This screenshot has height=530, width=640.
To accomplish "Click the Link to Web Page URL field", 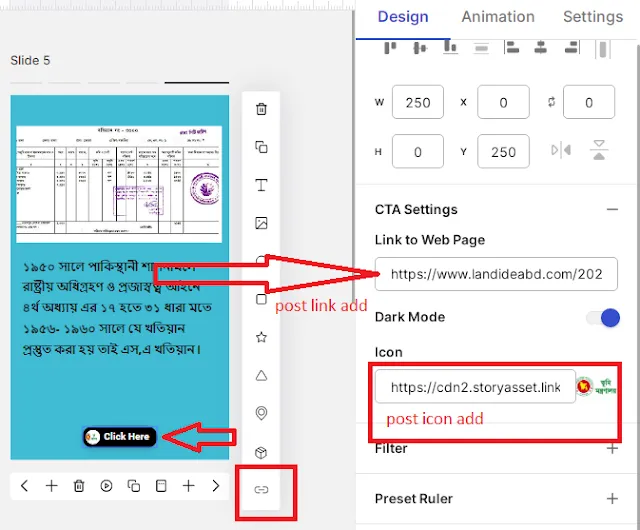I will coord(496,273).
